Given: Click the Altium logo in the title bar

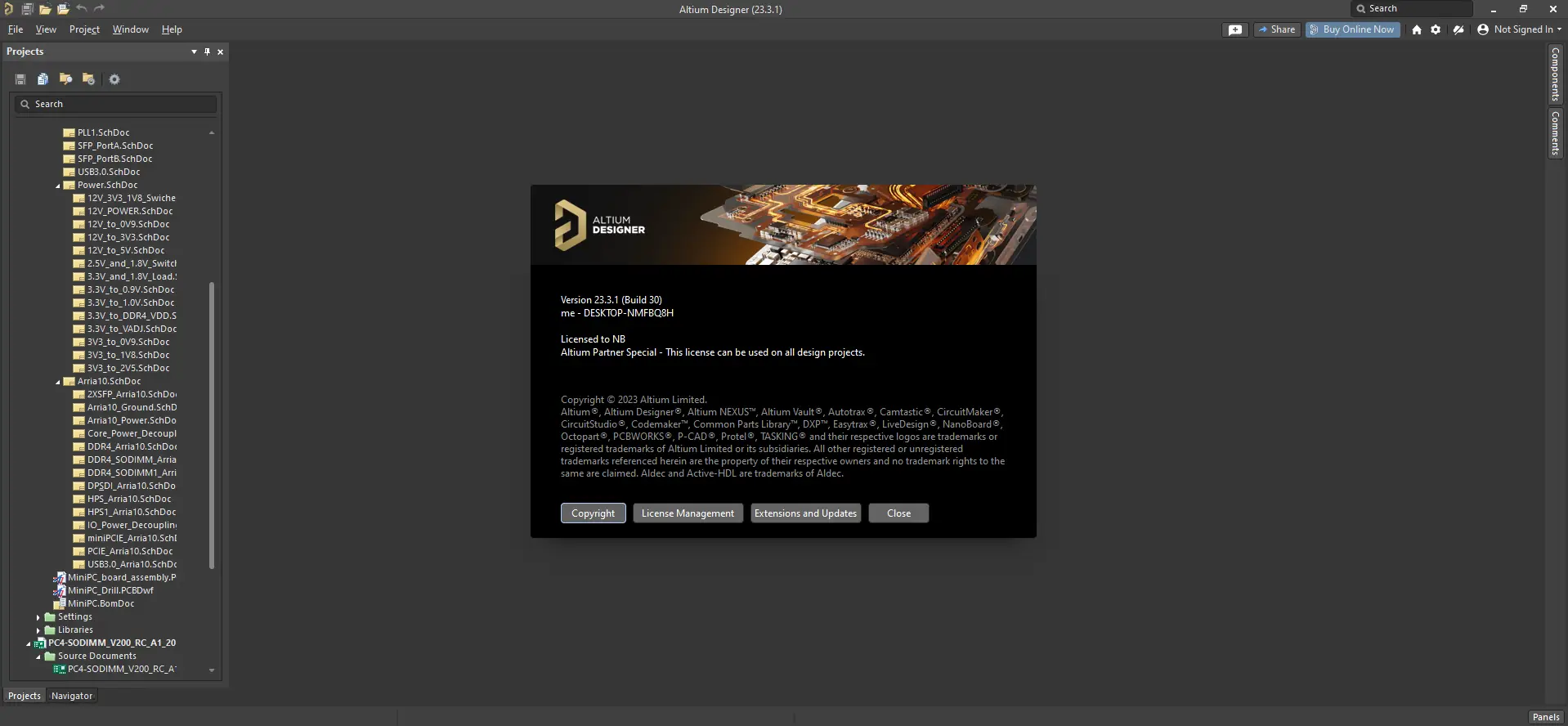Looking at the screenshot, I should point(8,9).
